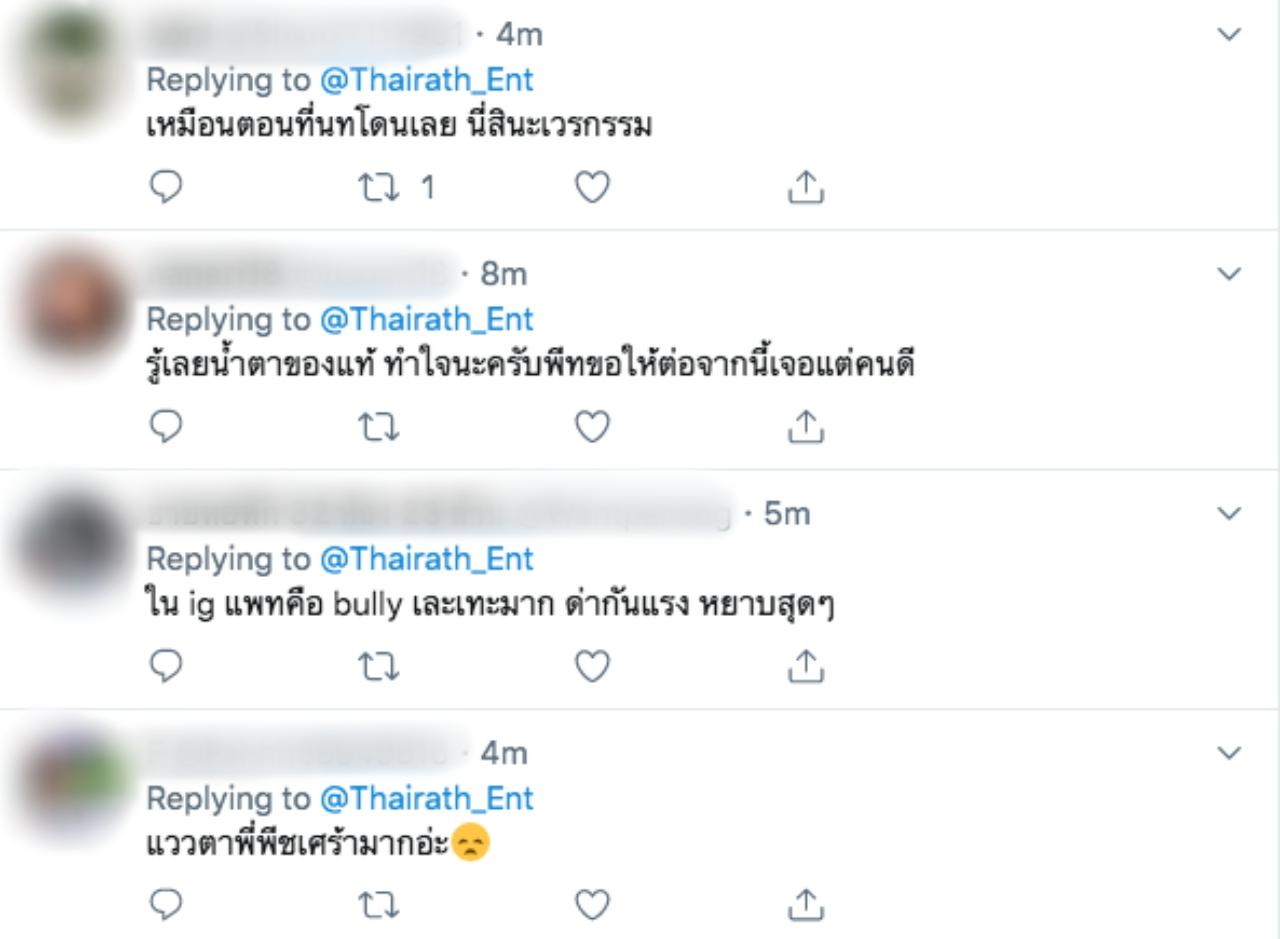Screen dimensions: 1280x939
Task: Retweet the tweet mentioning 'bully'
Action: [380, 667]
